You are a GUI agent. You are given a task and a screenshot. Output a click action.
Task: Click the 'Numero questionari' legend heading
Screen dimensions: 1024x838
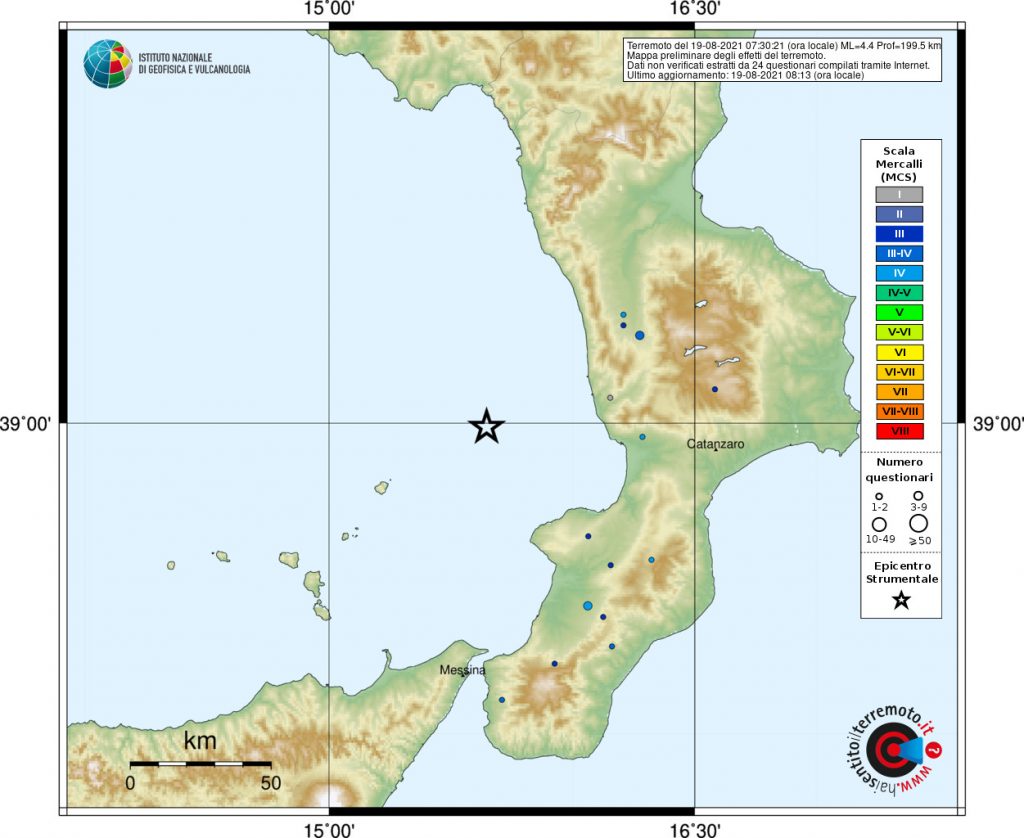click(x=899, y=470)
